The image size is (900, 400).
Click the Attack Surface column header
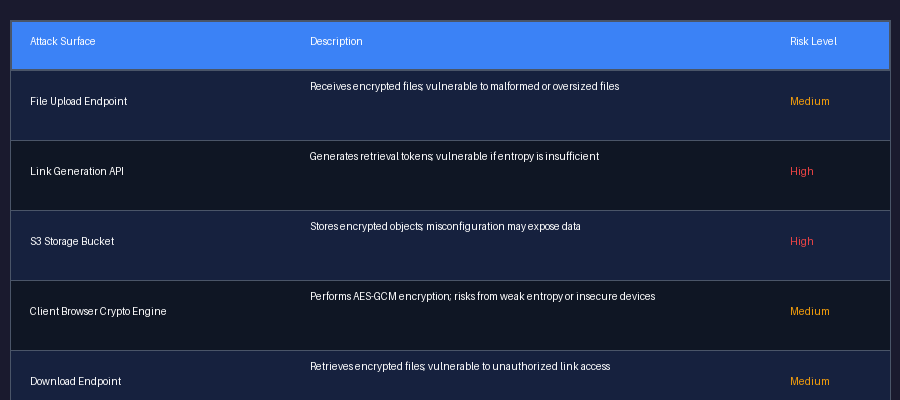coord(63,41)
